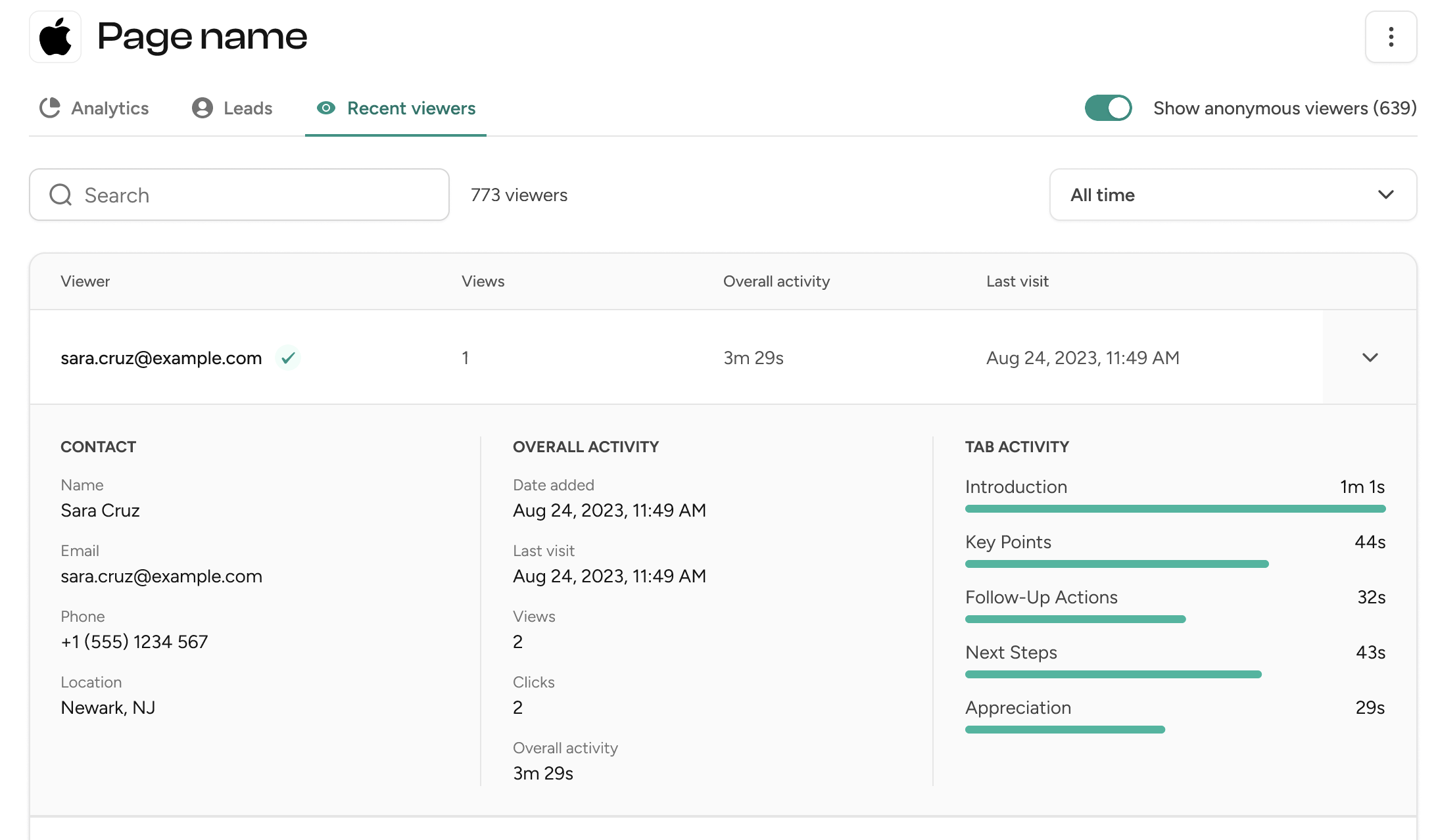Click the sara.cruz@example.com viewer link
Image resolution: width=1436 pixels, height=840 pixels.
pos(161,358)
